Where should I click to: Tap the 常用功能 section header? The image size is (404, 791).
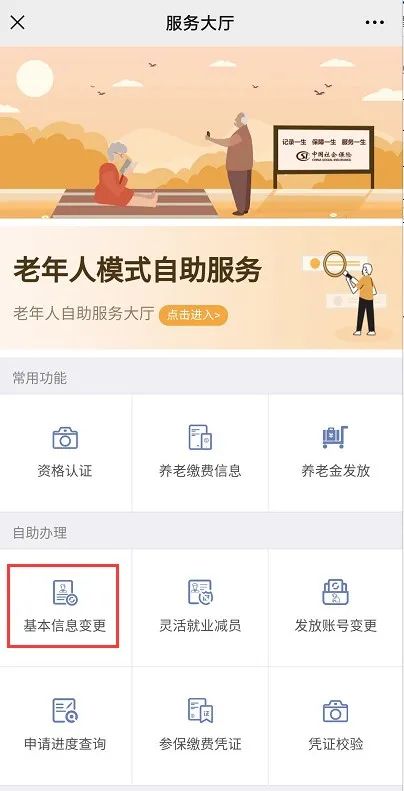click(x=39, y=378)
